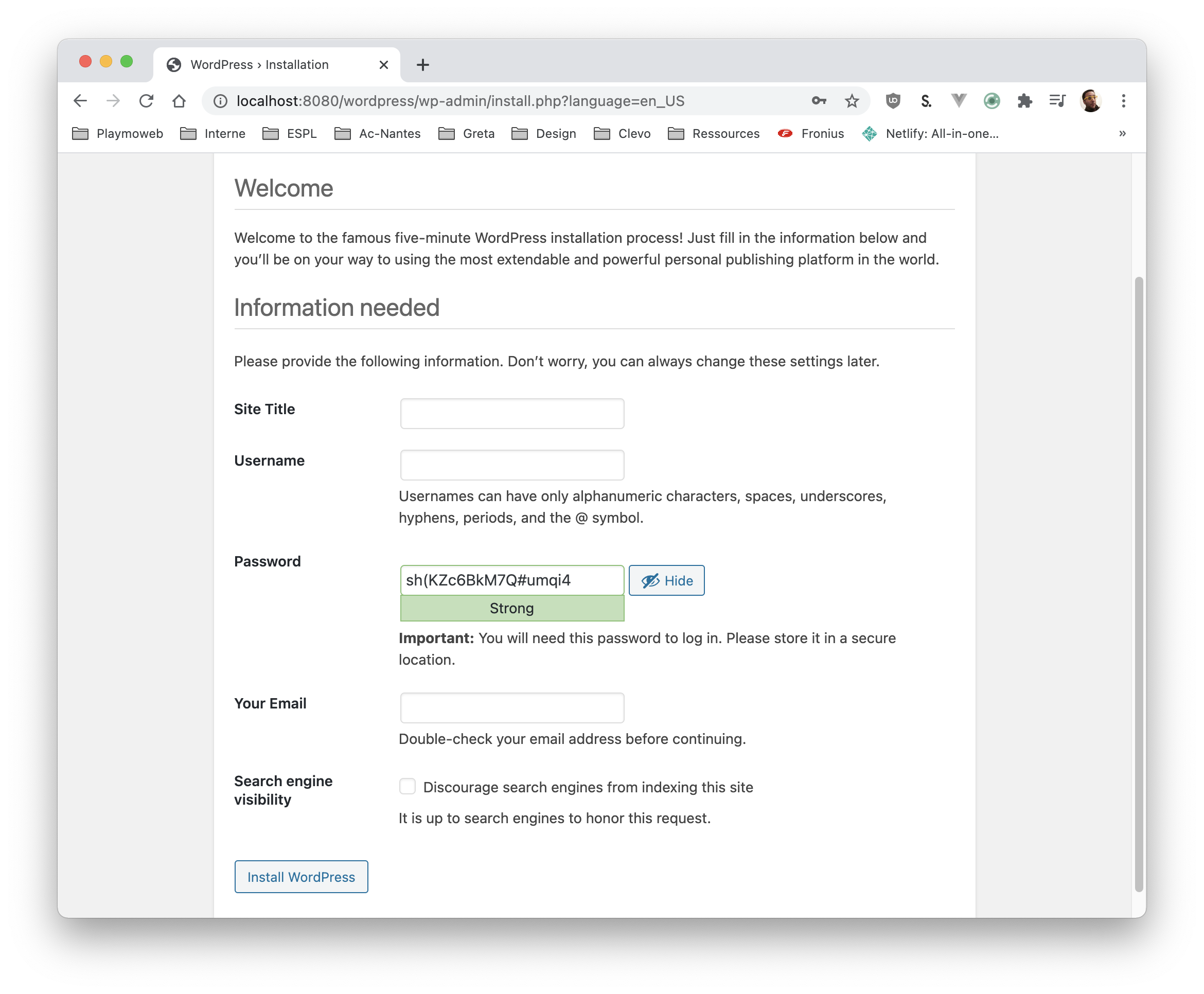Click the Install WordPress button

pyautogui.click(x=300, y=877)
